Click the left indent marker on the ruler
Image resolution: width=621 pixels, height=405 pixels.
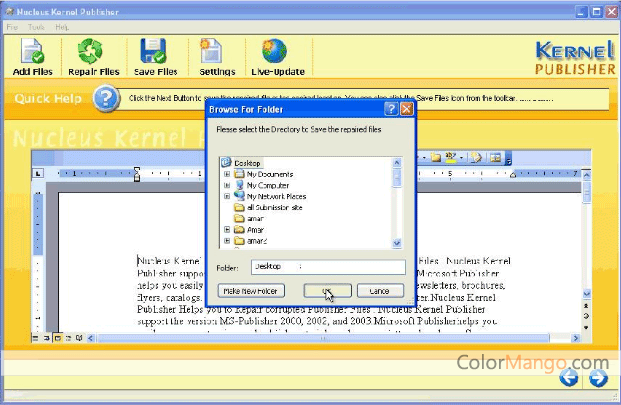tap(137, 174)
